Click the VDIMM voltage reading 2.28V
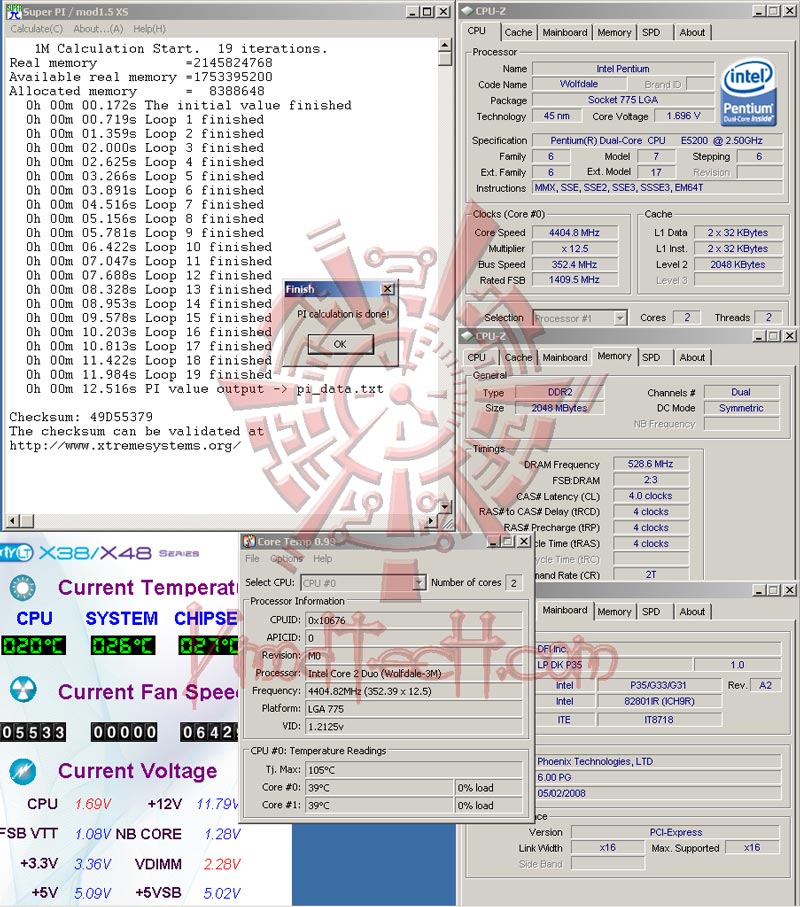Image resolution: width=800 pixels, height=907 pixels. pos(222,864)
